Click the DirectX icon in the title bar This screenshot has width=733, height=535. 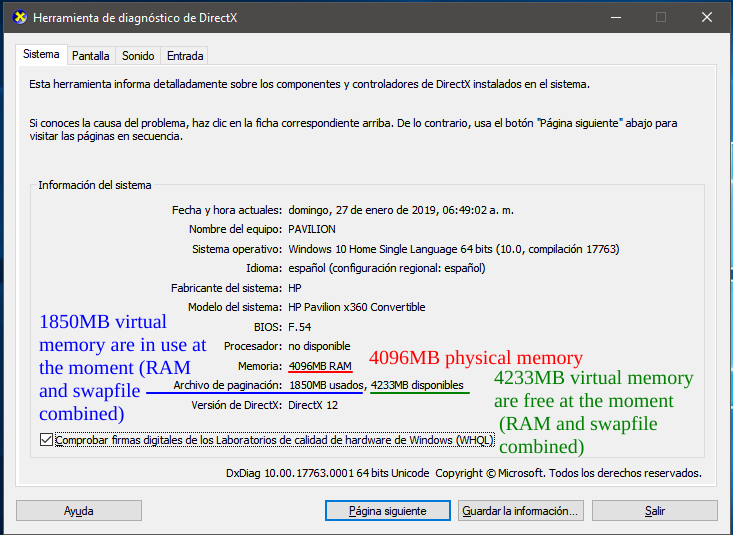(x=20, y=18)
